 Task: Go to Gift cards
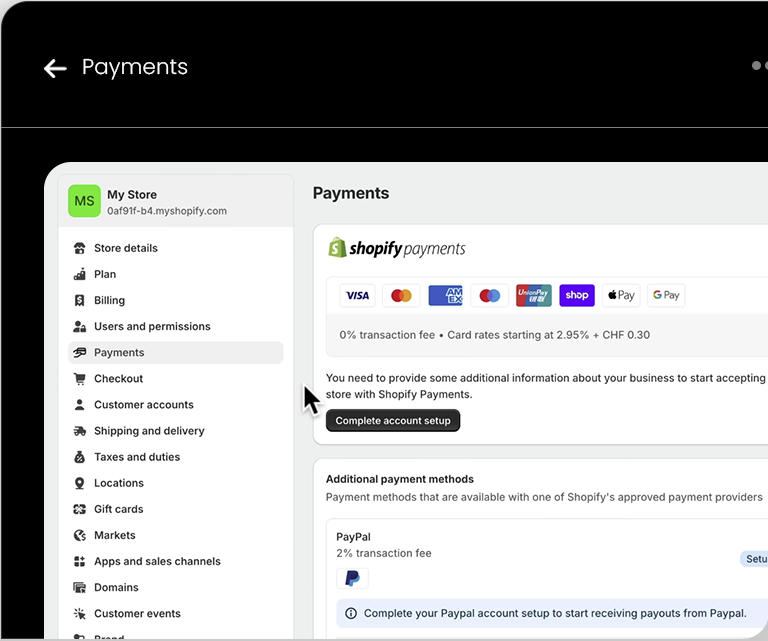coord(175,509)
